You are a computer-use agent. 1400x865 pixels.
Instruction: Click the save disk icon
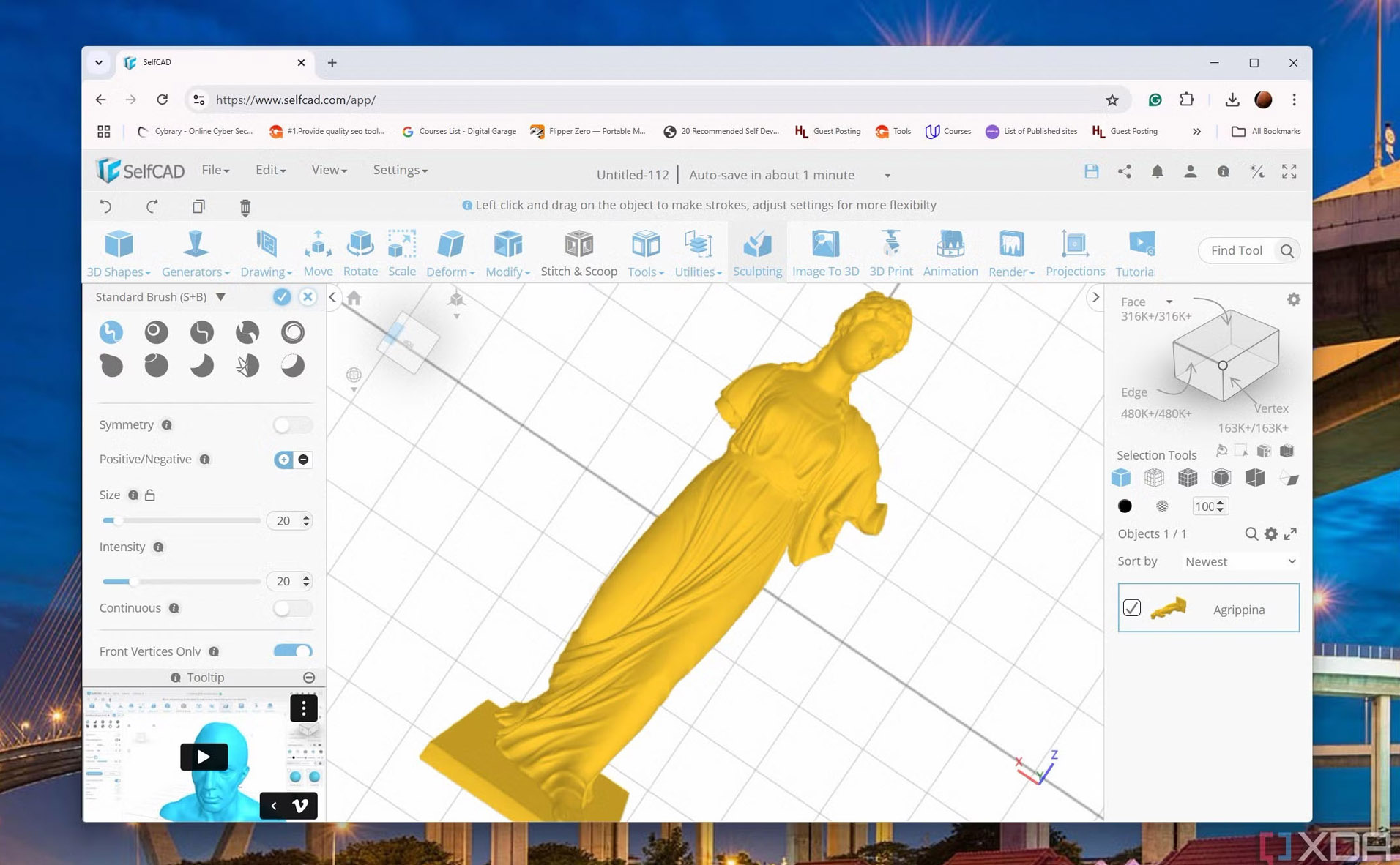pyautogui.click(x=1091, y=171)
